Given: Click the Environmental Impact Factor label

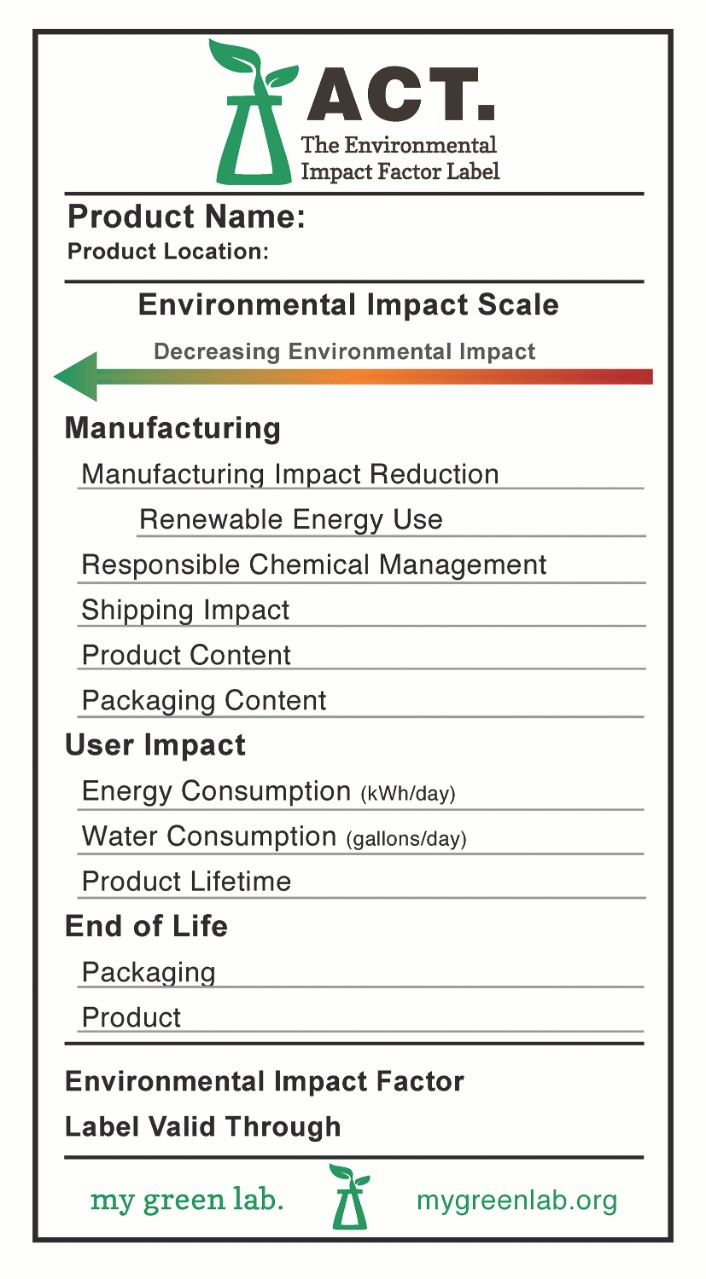Looking at the screenshot, I should pos(264,1082).
